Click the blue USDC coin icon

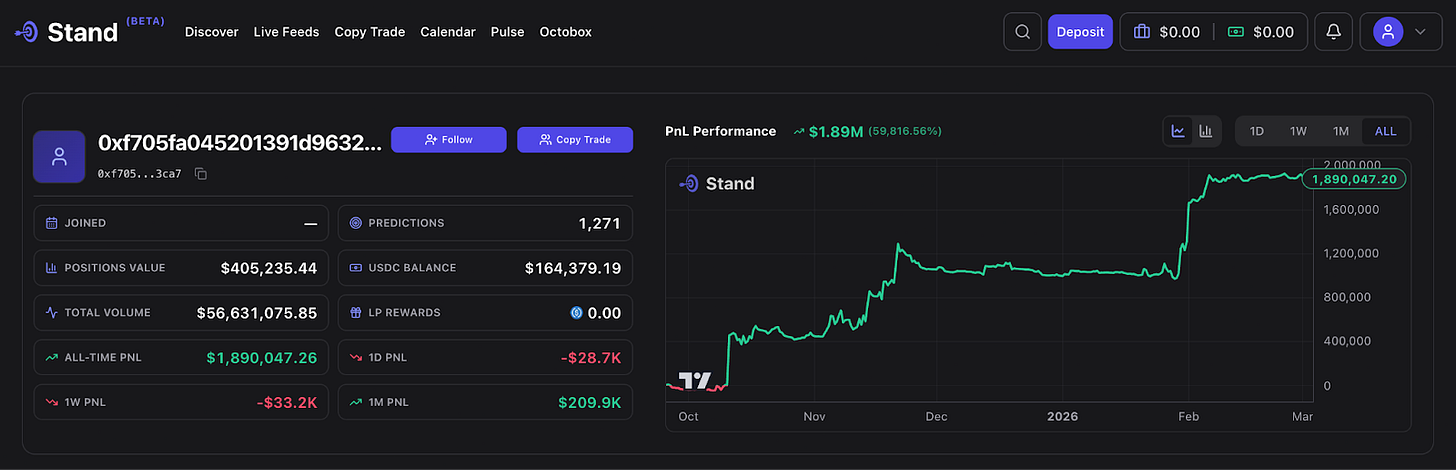(576, 313)
